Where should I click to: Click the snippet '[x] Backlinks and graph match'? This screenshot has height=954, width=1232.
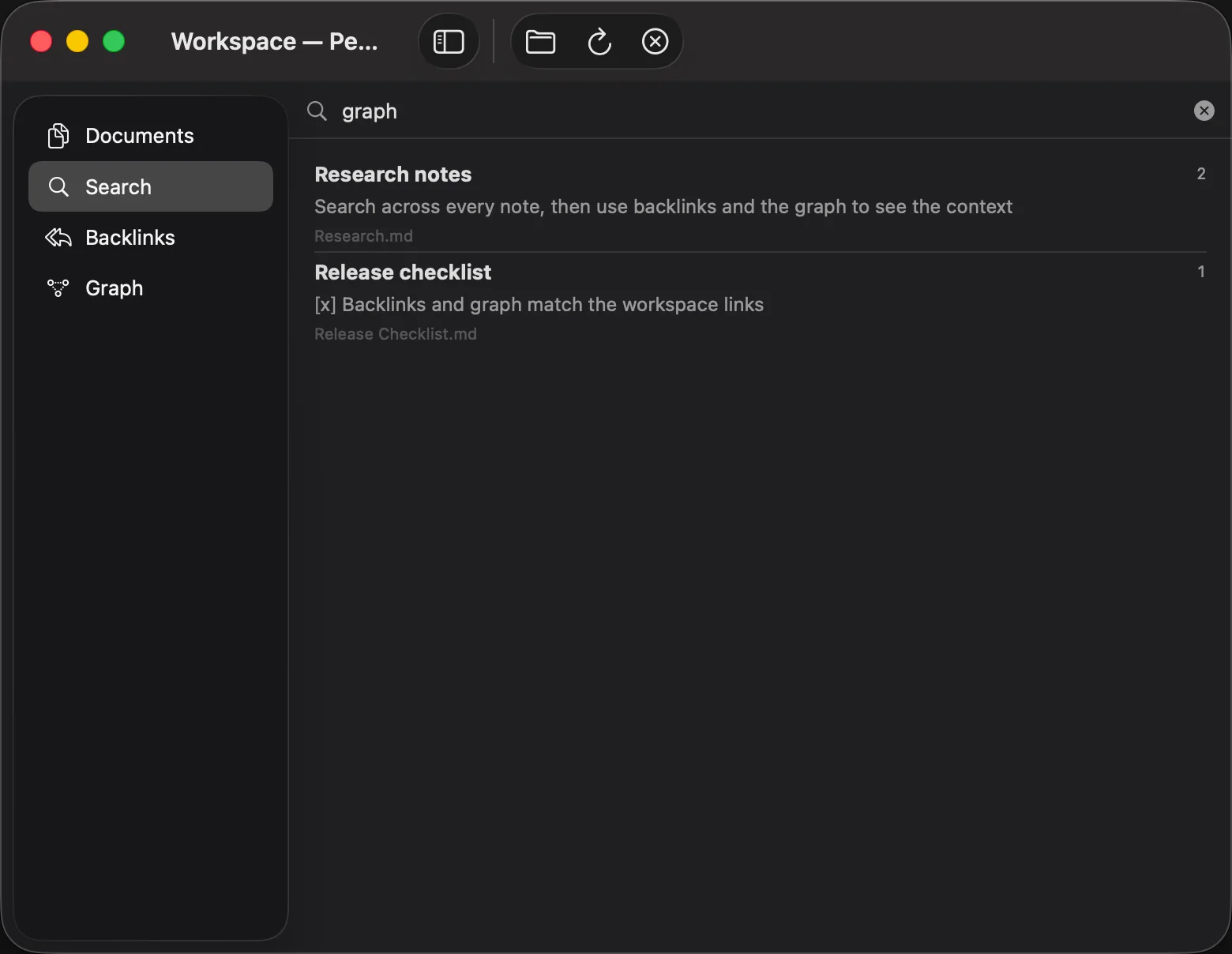(539, 305)
